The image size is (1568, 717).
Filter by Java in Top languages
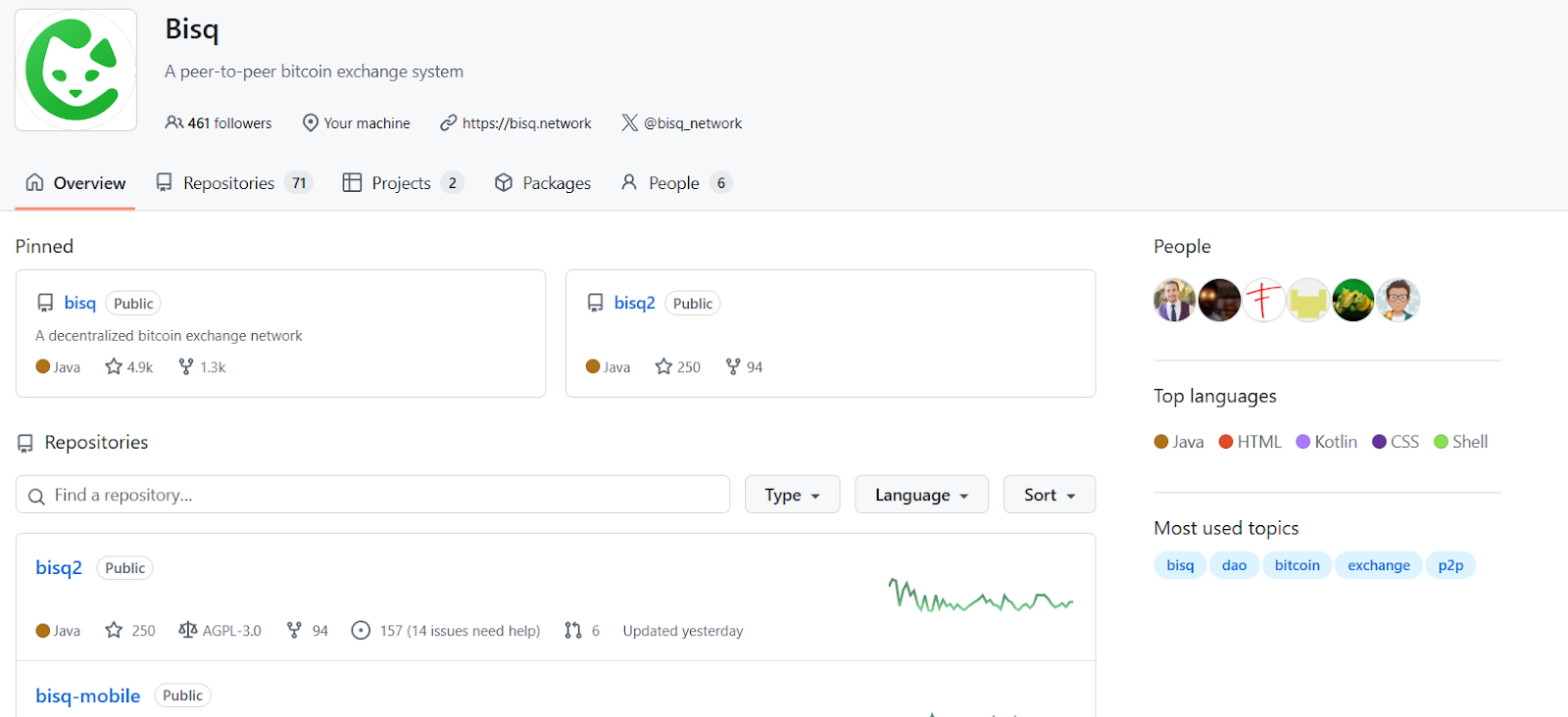[1179, 442]
